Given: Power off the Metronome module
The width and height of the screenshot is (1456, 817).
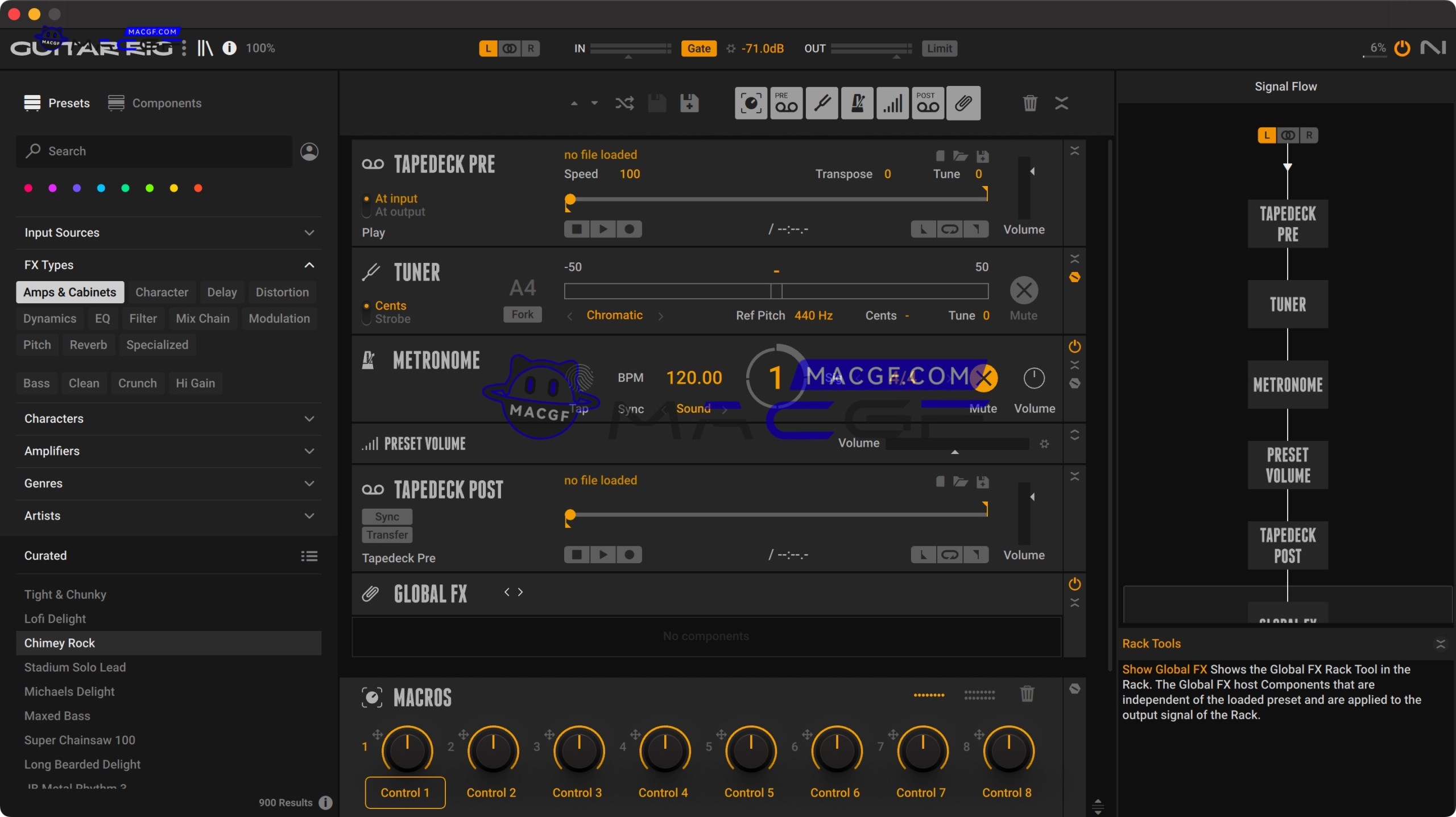Looking at the screenshot, I should (x=1074, y=346).
